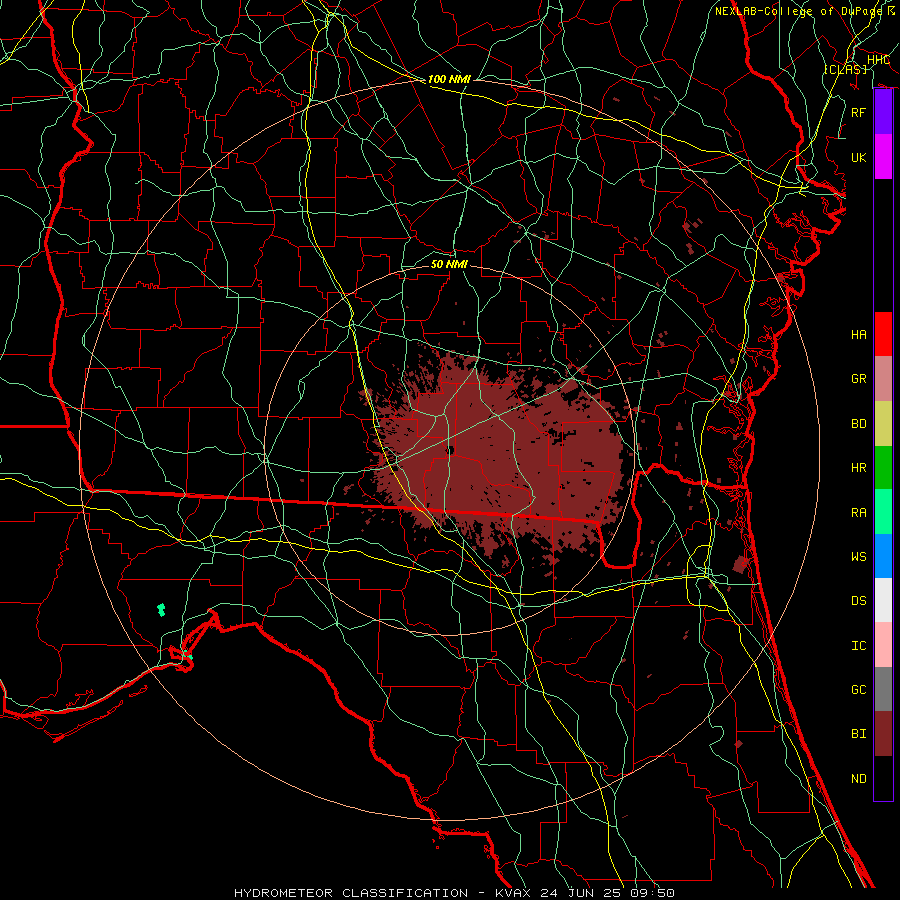Select the yellow BD legend color block
Image resolution: width=900 pixels, height=900 pixels.
(883, 423)
